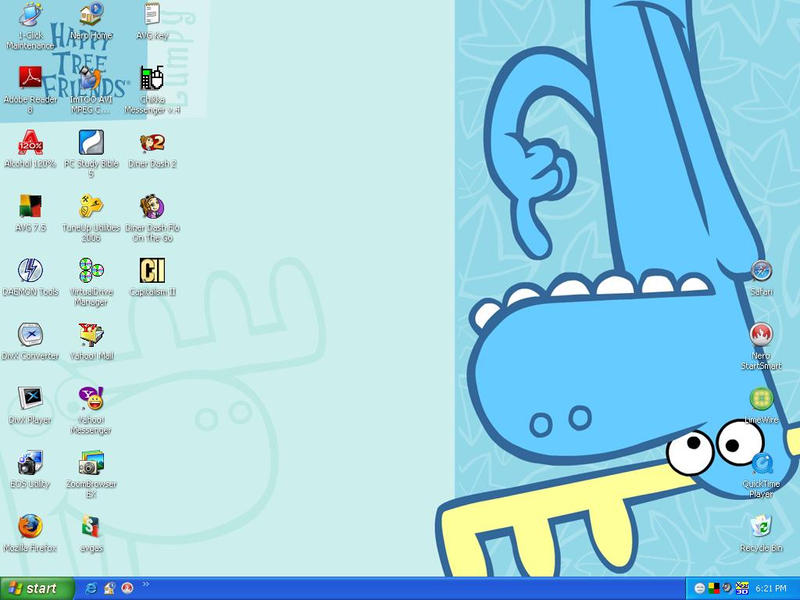
Task: Open TuneUp Utilities 2006 shortcut
Action: click(x=91, y=207)
